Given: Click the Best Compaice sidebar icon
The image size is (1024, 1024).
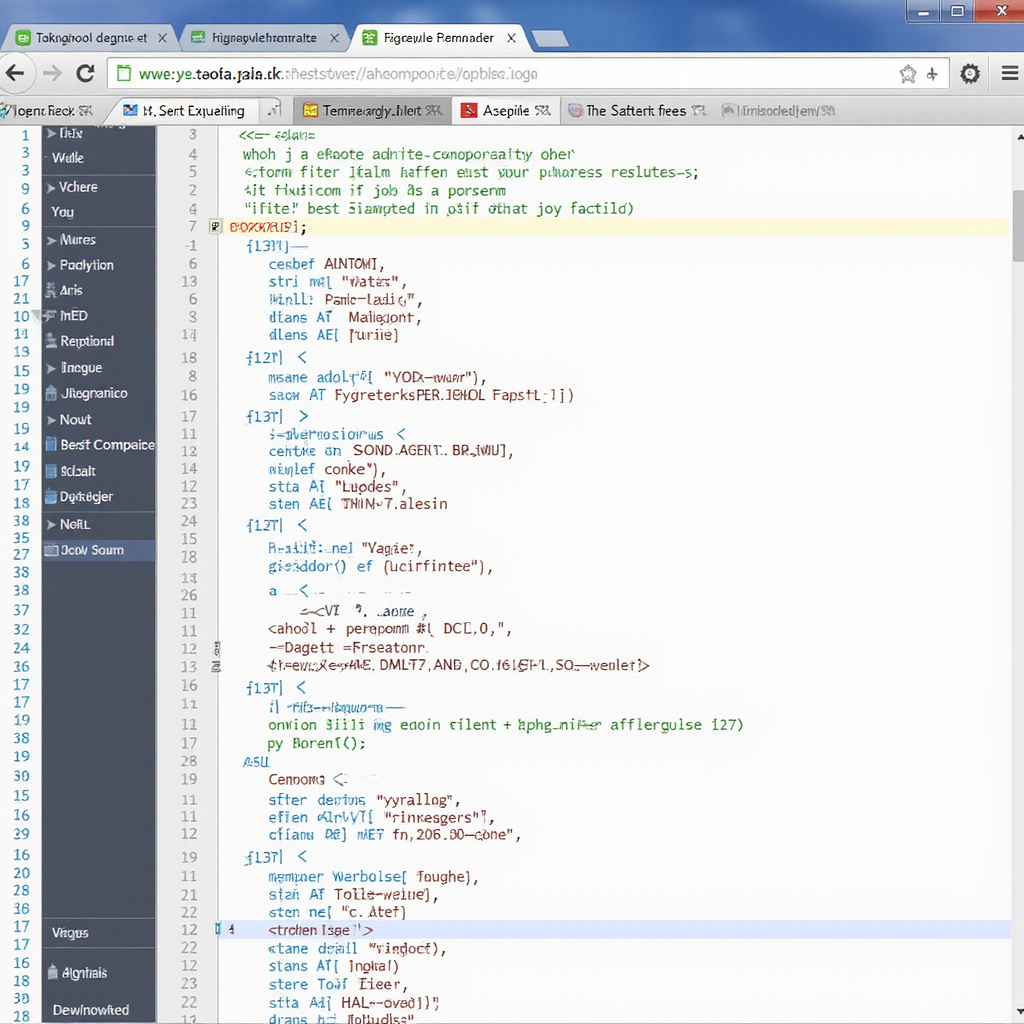Looking at the screenshot, I should (51, 445).
